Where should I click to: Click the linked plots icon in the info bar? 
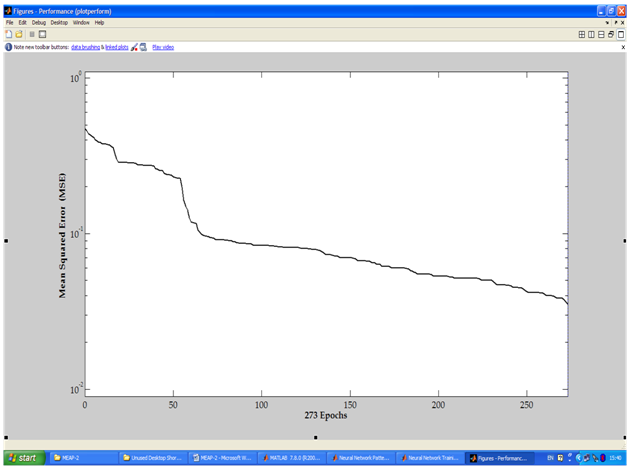(144, 47)
